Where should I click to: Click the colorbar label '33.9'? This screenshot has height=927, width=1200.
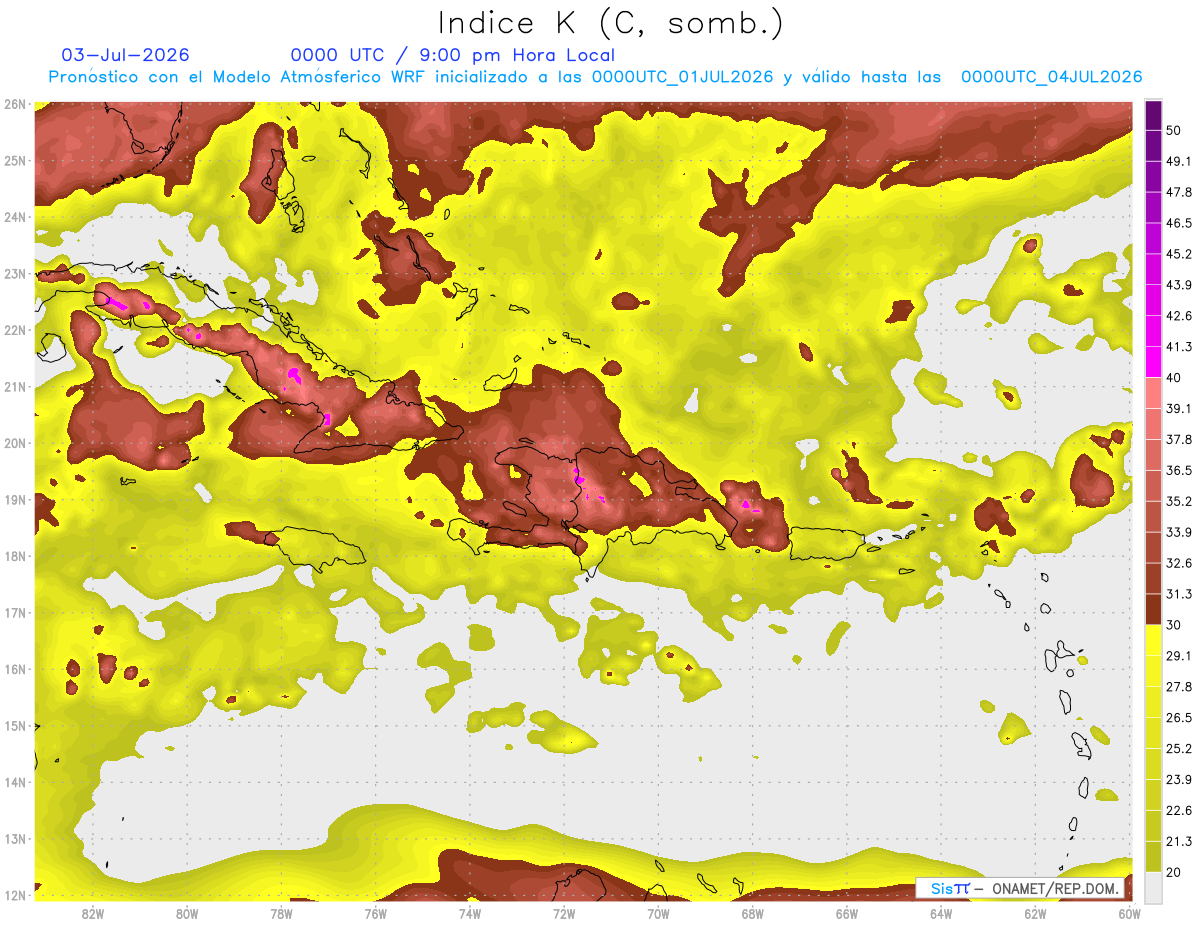[1178, 532]
